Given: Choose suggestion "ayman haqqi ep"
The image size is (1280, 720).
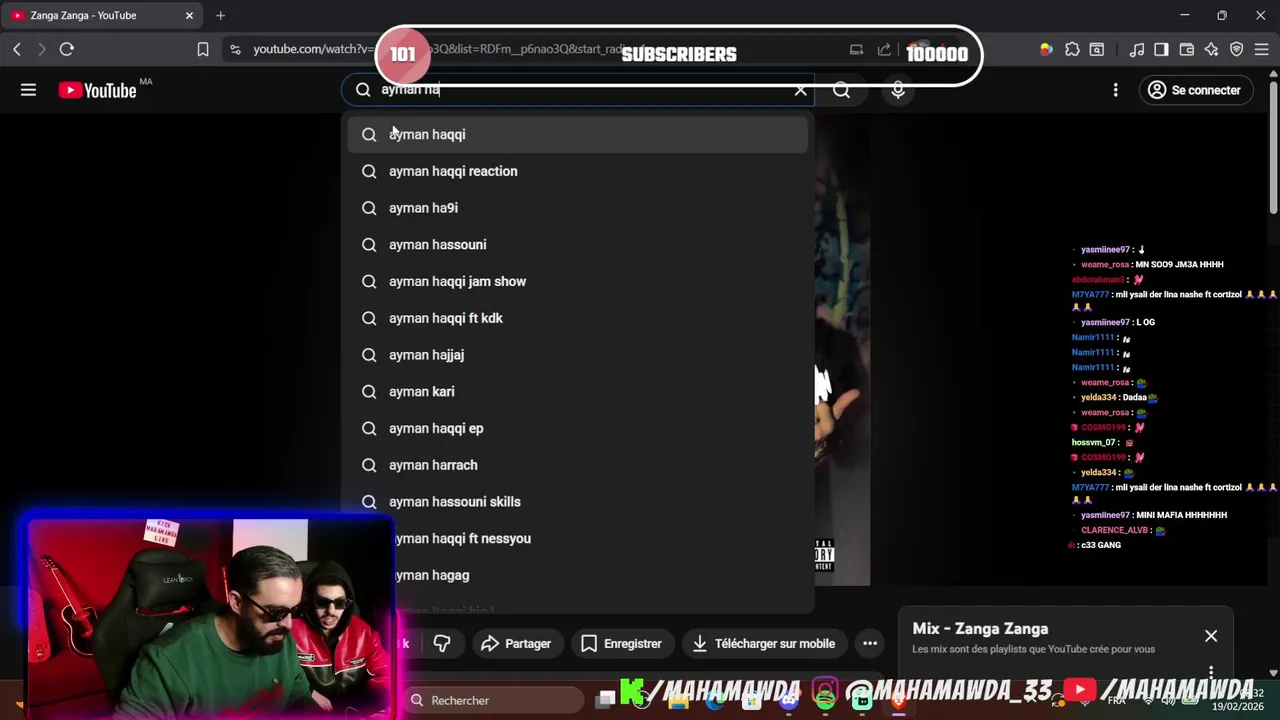Looking at the screenshot, I should [578, 429].
